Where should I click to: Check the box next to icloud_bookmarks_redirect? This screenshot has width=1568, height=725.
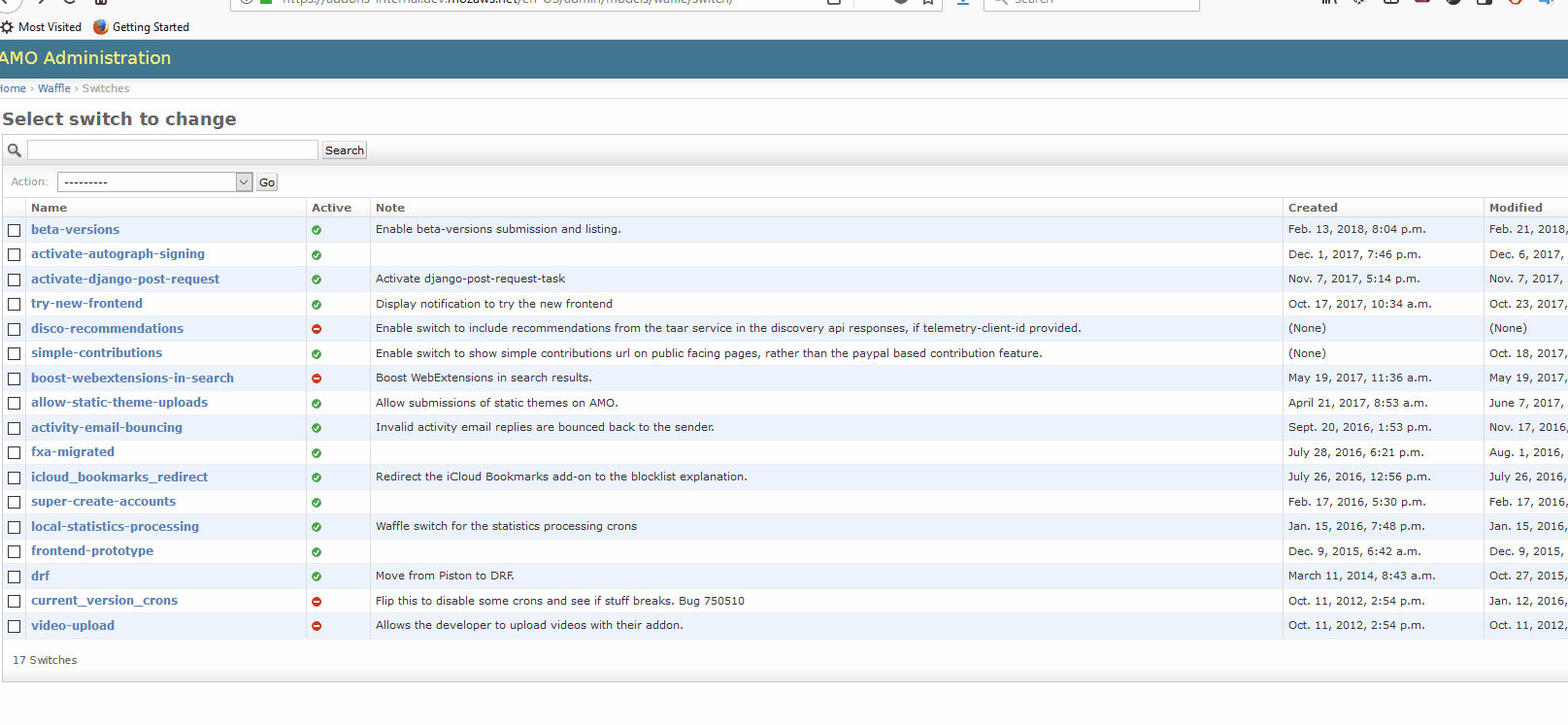15,478
